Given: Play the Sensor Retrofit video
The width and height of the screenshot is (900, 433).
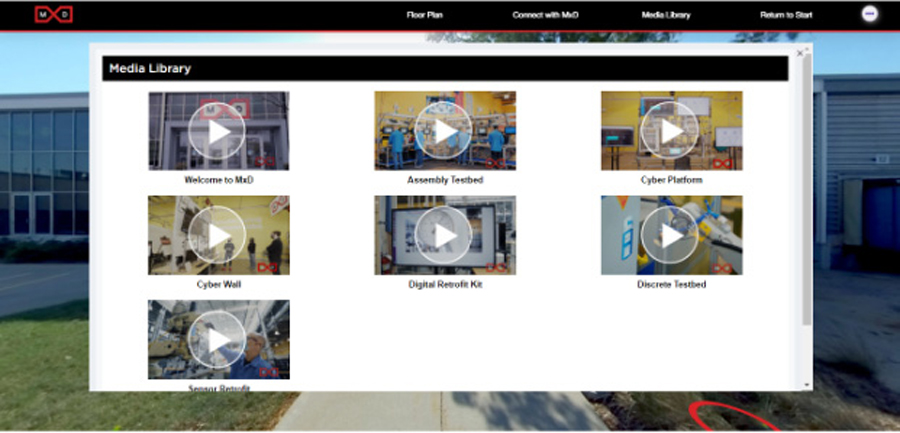Looking at the screenshot, I should click(x=218, y=339).
